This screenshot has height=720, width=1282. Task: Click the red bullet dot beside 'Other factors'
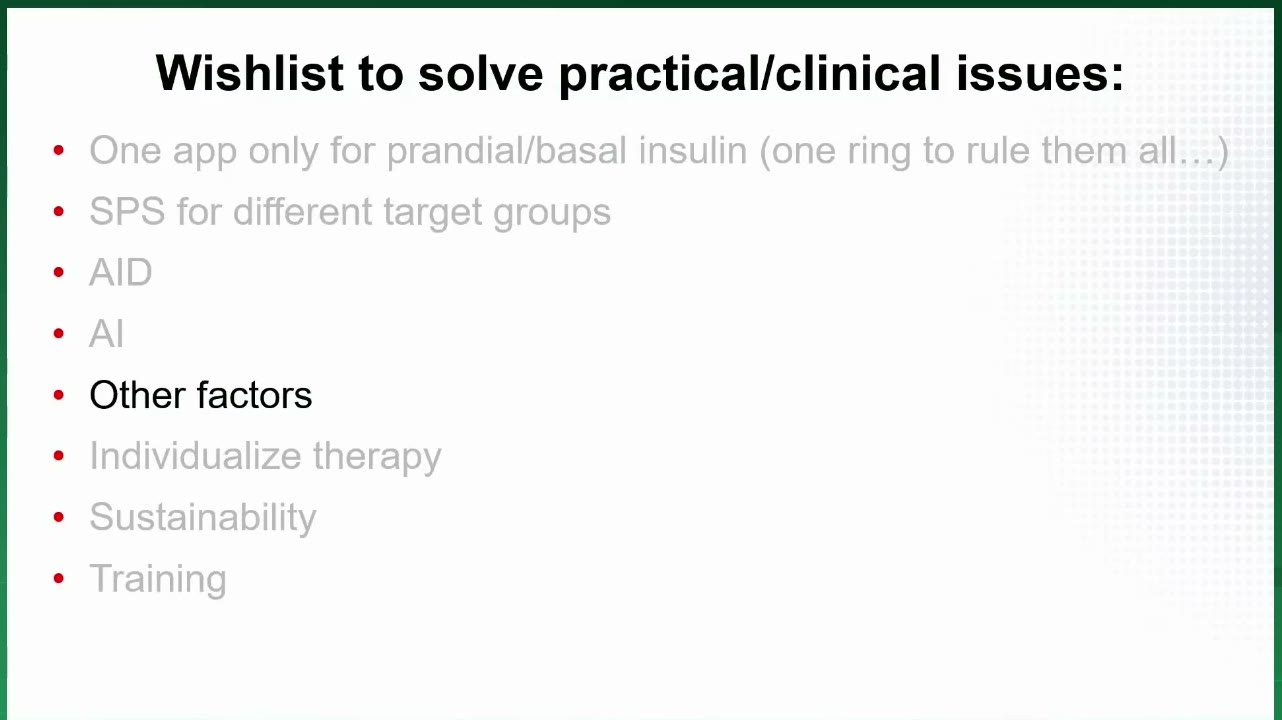(x=59, y=395)
